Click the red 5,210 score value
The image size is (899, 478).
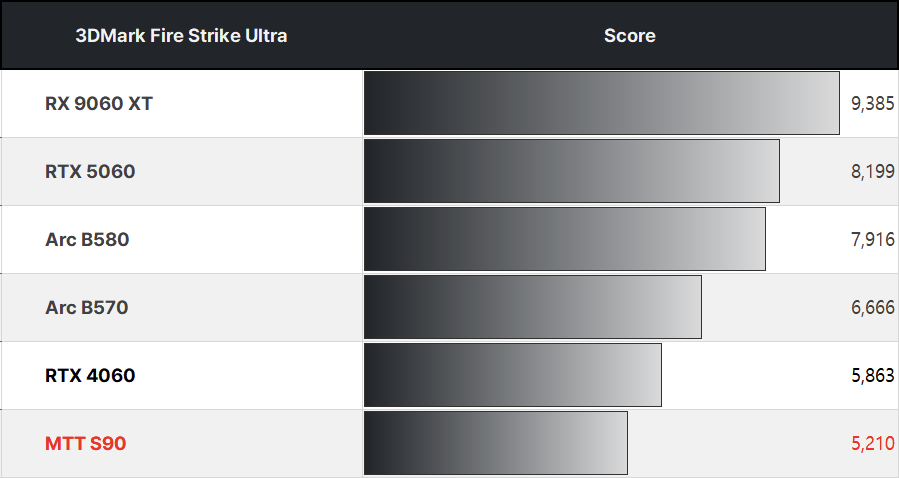point(873,443)
